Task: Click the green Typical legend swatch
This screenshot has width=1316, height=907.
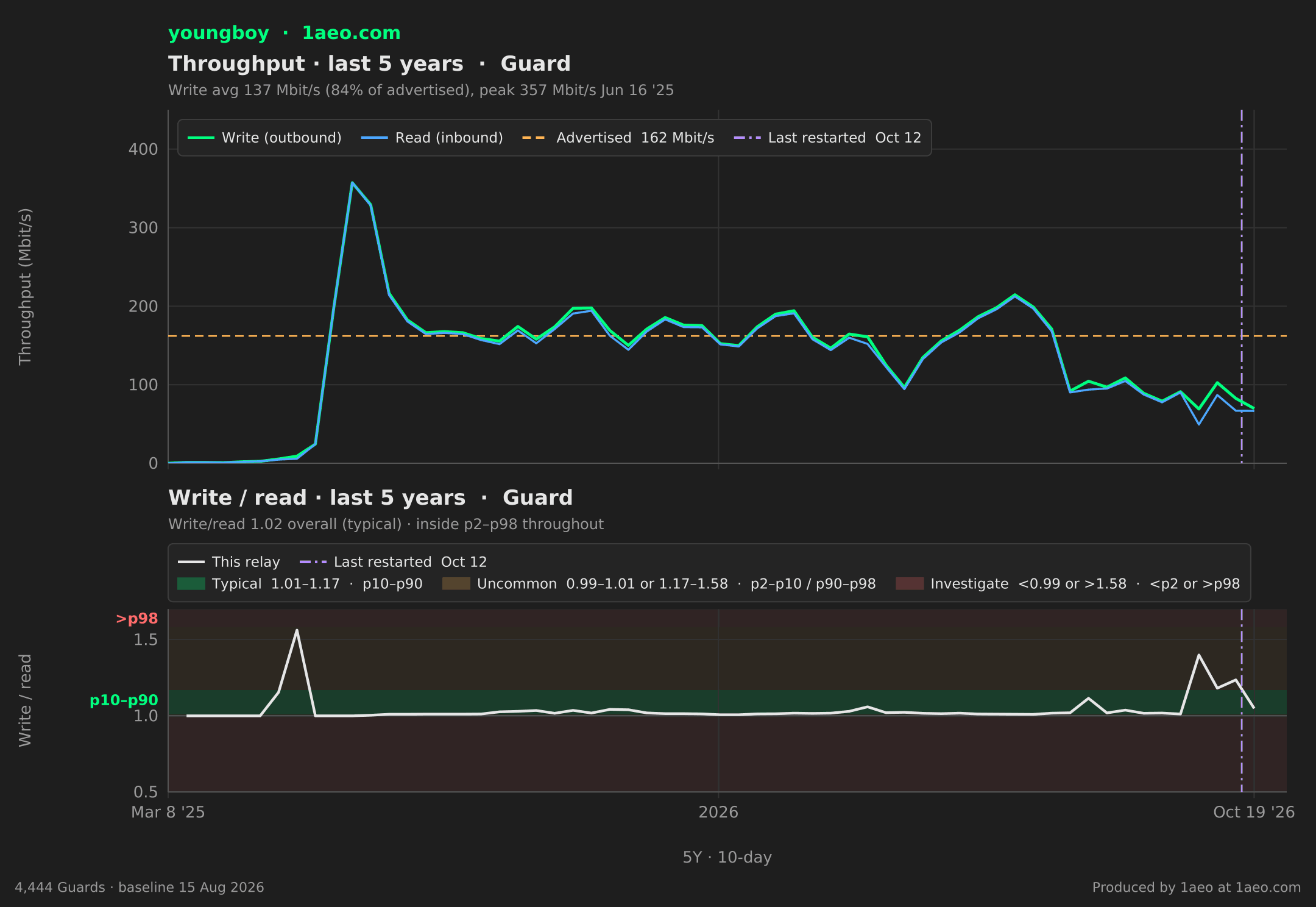Action: (191, 584)
